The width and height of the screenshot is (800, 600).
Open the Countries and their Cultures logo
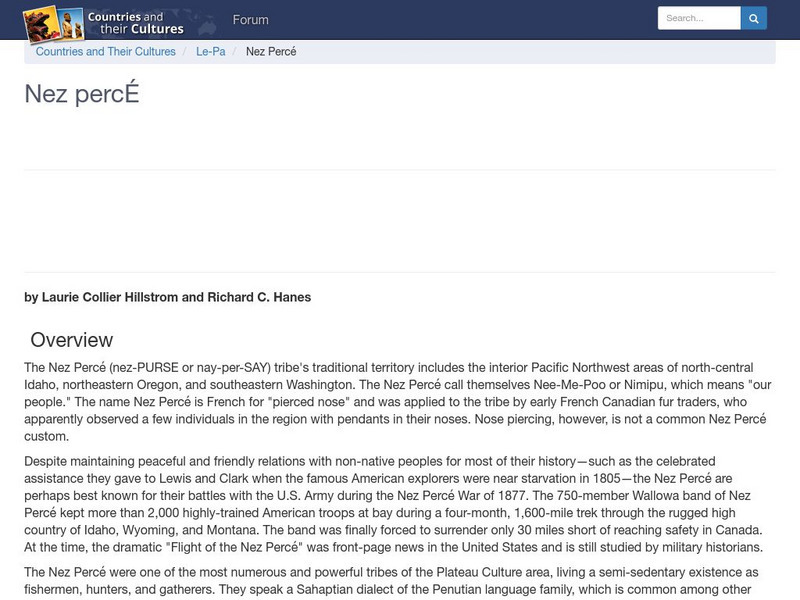click(x=104, y=23)
